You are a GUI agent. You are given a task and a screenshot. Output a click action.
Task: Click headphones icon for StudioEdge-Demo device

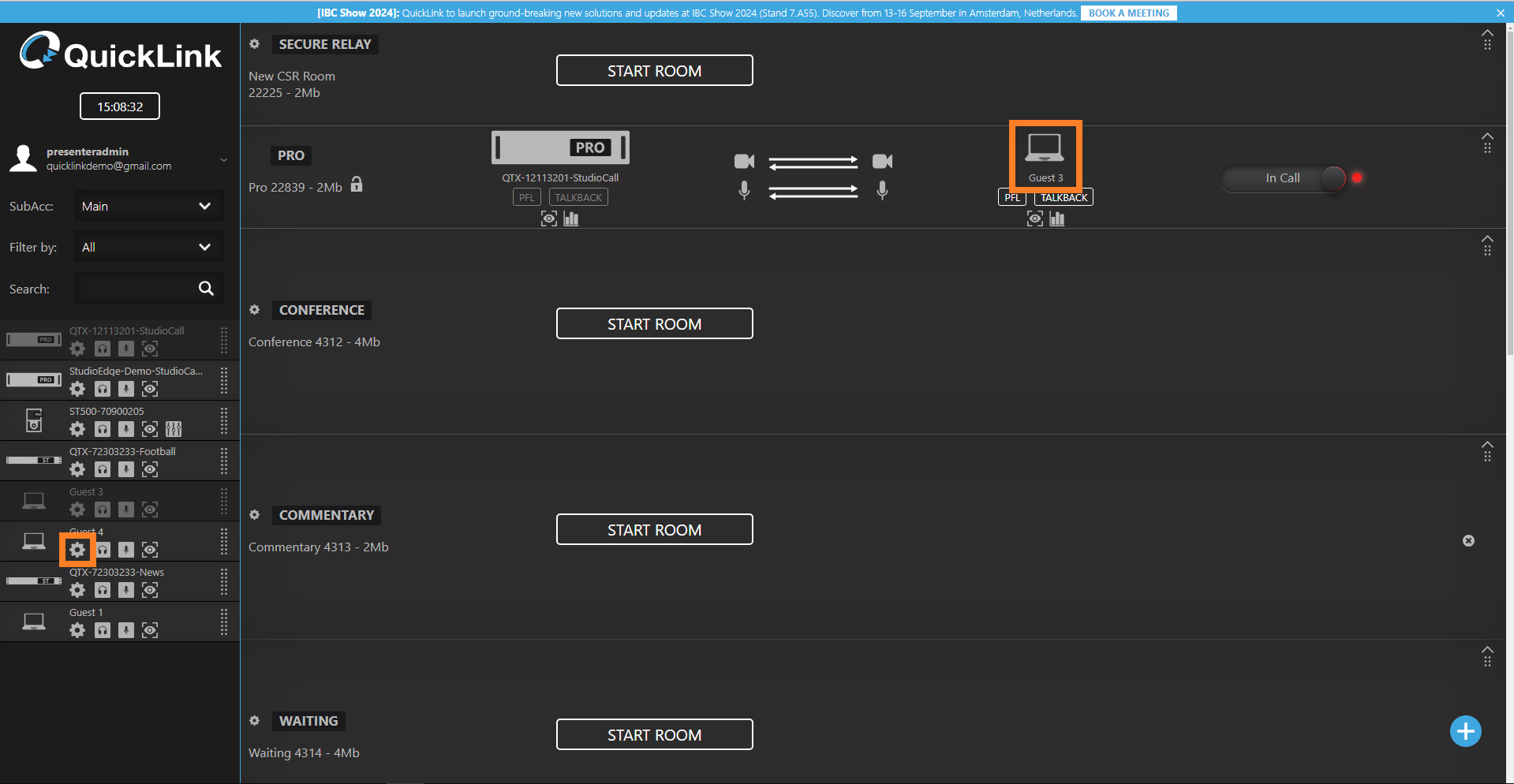pyautogui.click(x=103, y=389)
